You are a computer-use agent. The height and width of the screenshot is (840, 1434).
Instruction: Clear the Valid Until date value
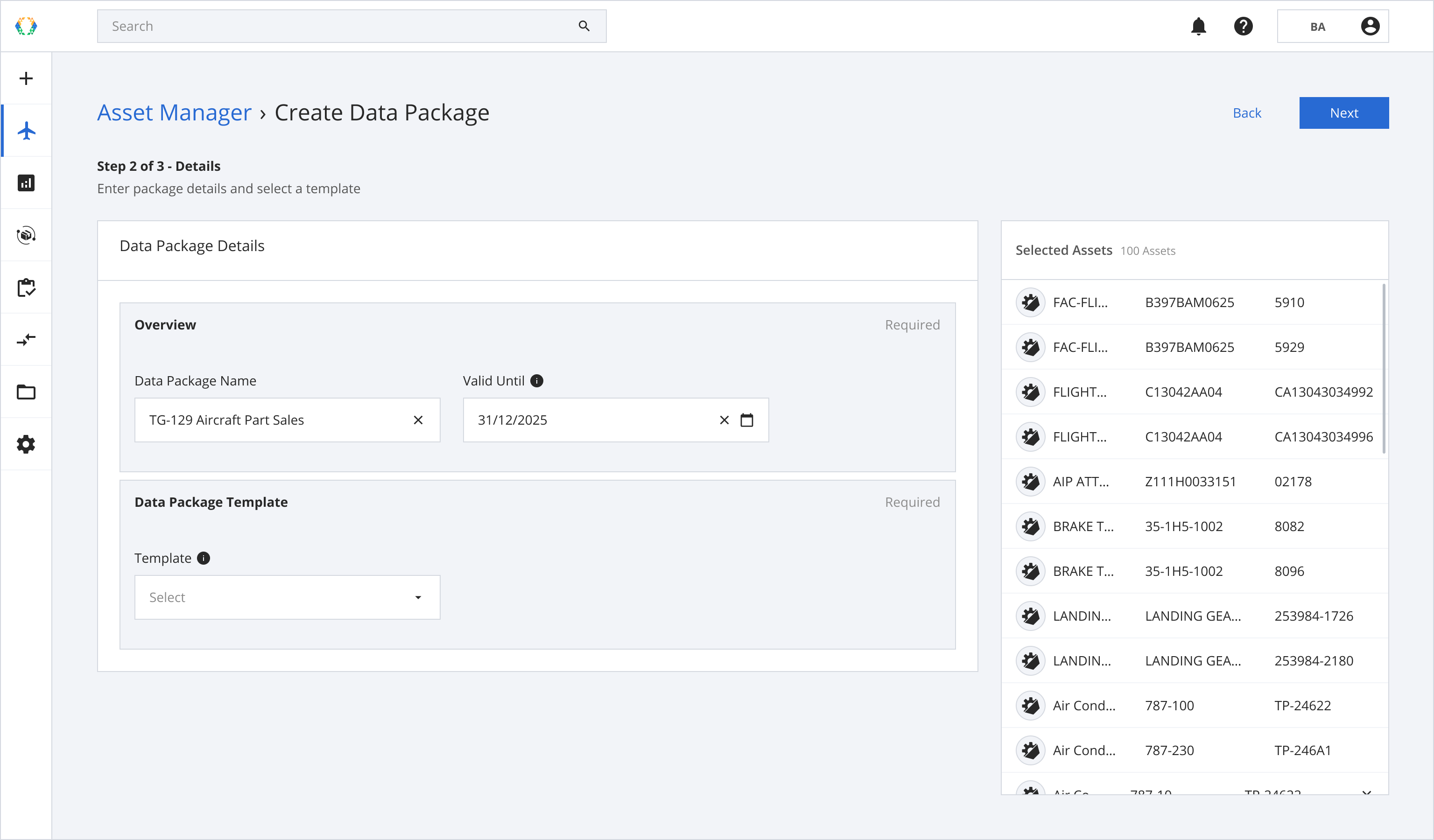(x=724, y=420)
